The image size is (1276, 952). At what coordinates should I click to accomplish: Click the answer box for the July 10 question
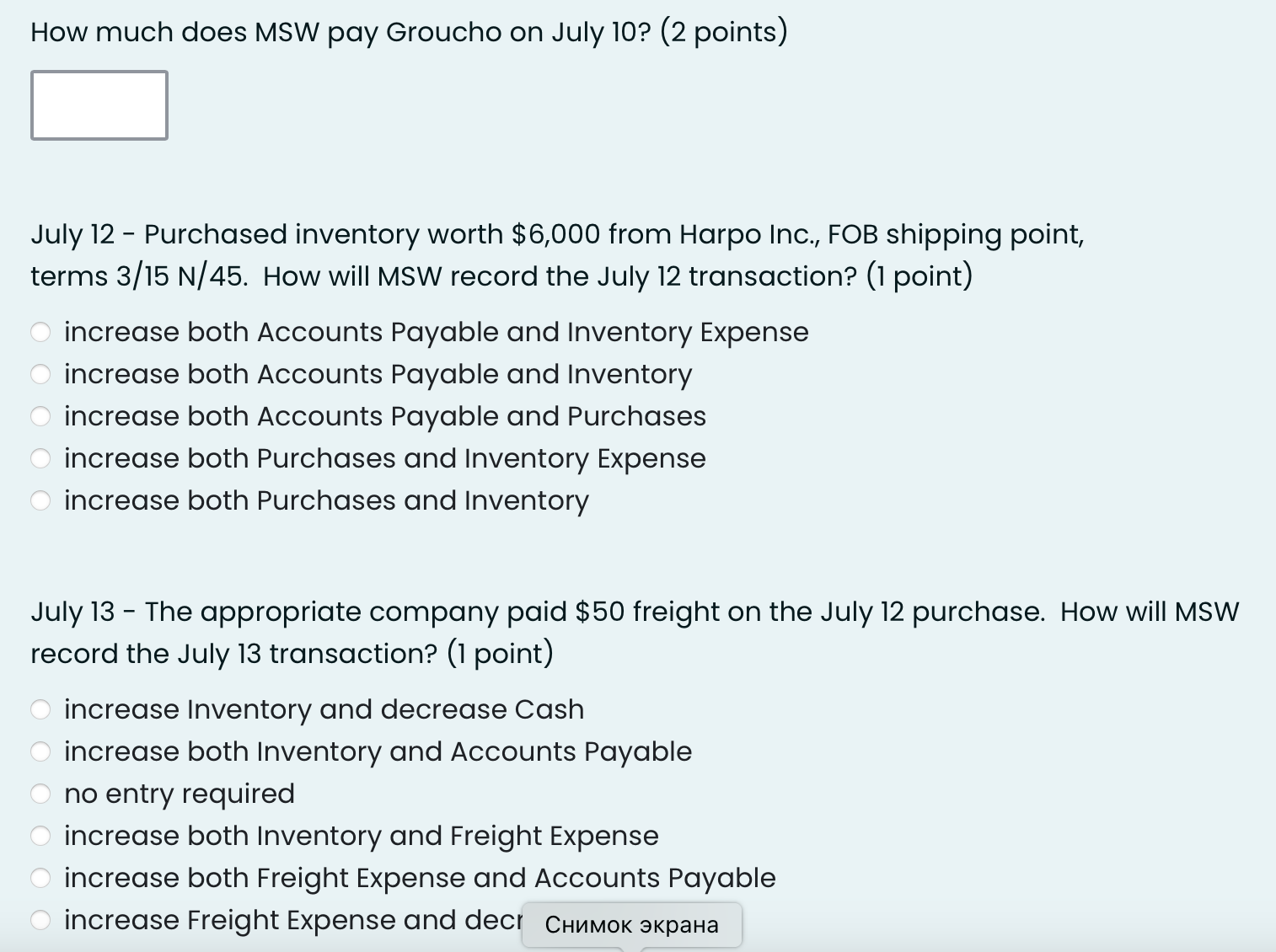[99, 104]
